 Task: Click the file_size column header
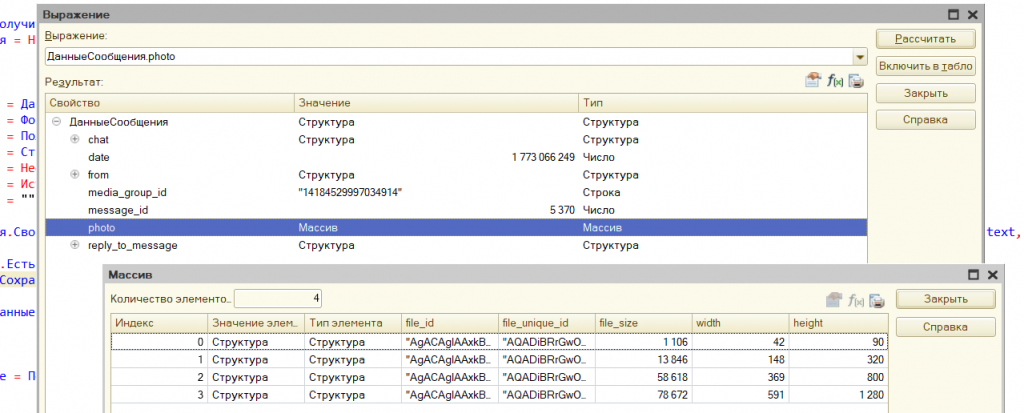pos(640,323)
